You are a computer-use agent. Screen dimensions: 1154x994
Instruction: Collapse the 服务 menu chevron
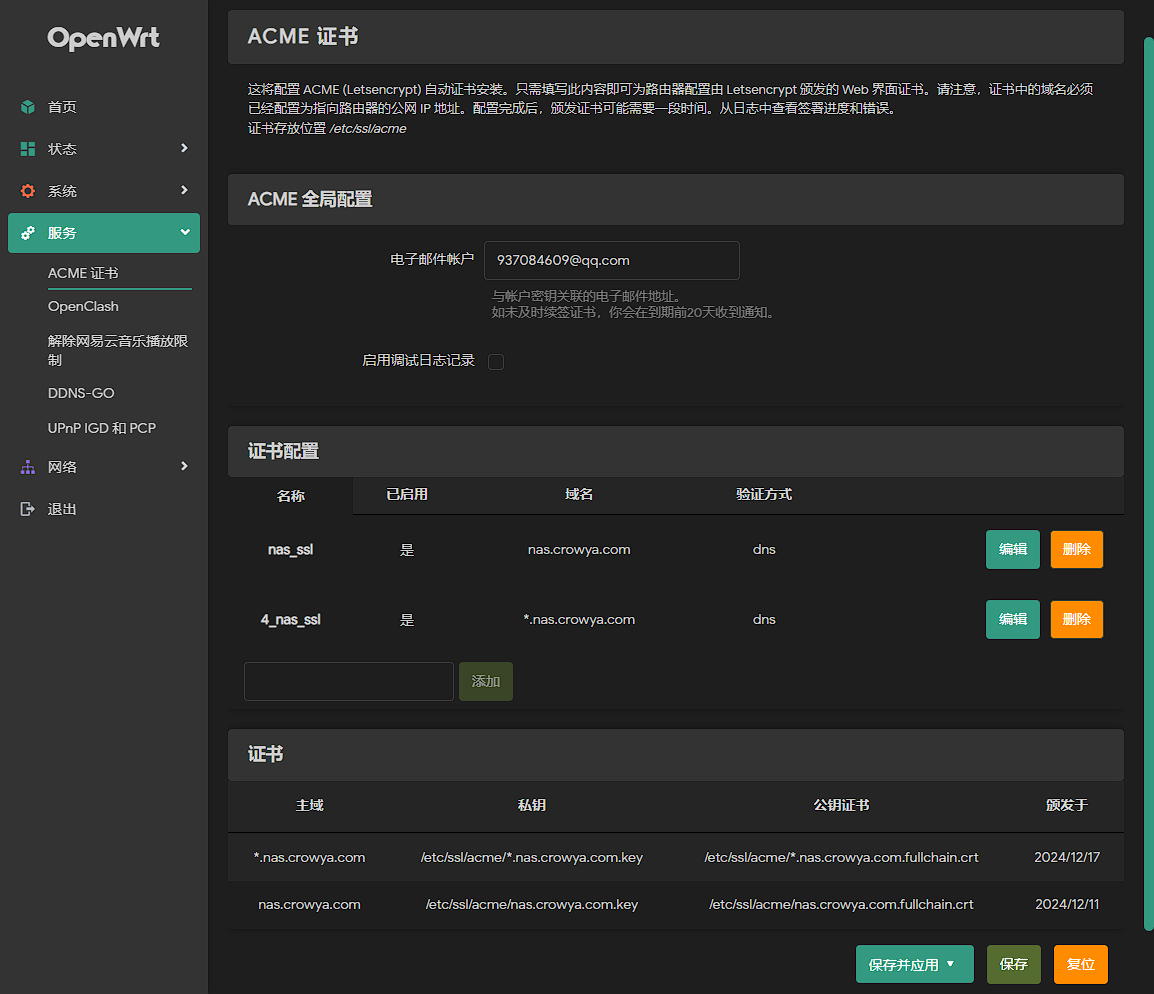185,232
